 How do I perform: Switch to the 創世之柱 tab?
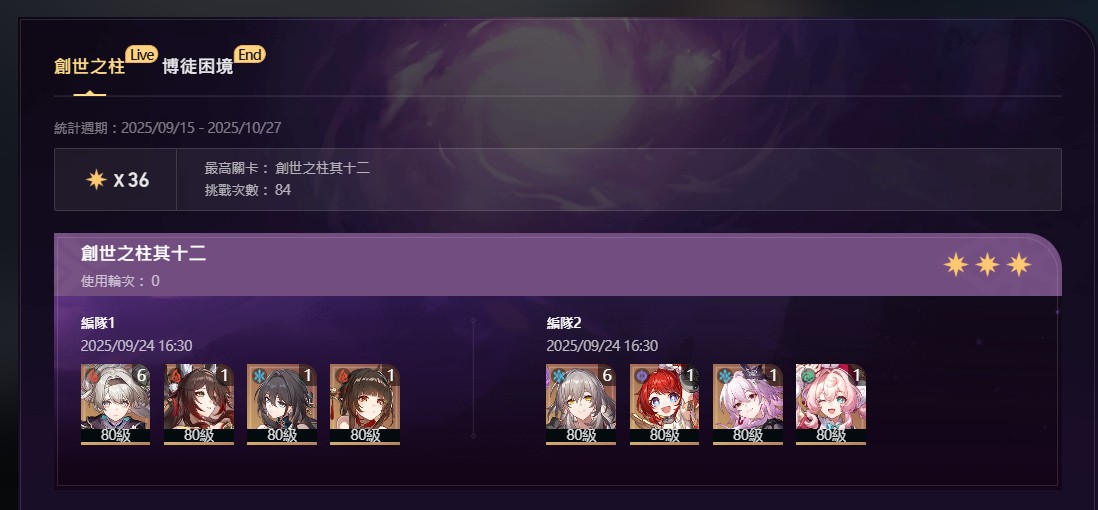coord(90,67)
